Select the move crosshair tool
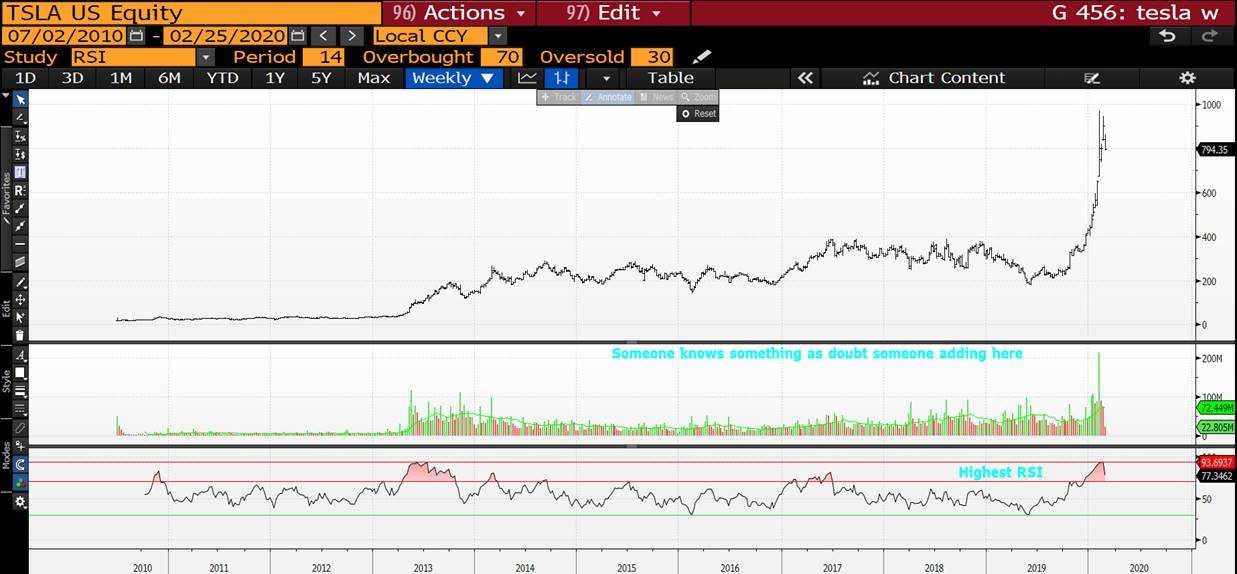Screen dimensions: 1237x574 click(x=20, y=299)
